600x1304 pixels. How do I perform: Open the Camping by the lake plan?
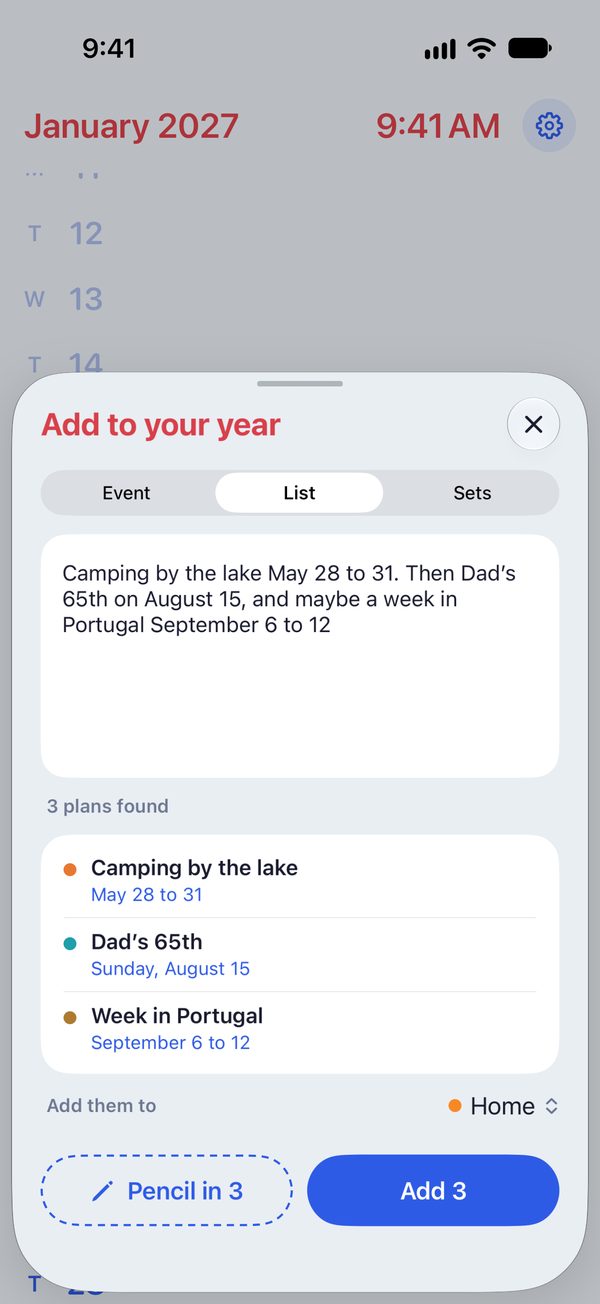pyautogui.click(x=300, y=881)
